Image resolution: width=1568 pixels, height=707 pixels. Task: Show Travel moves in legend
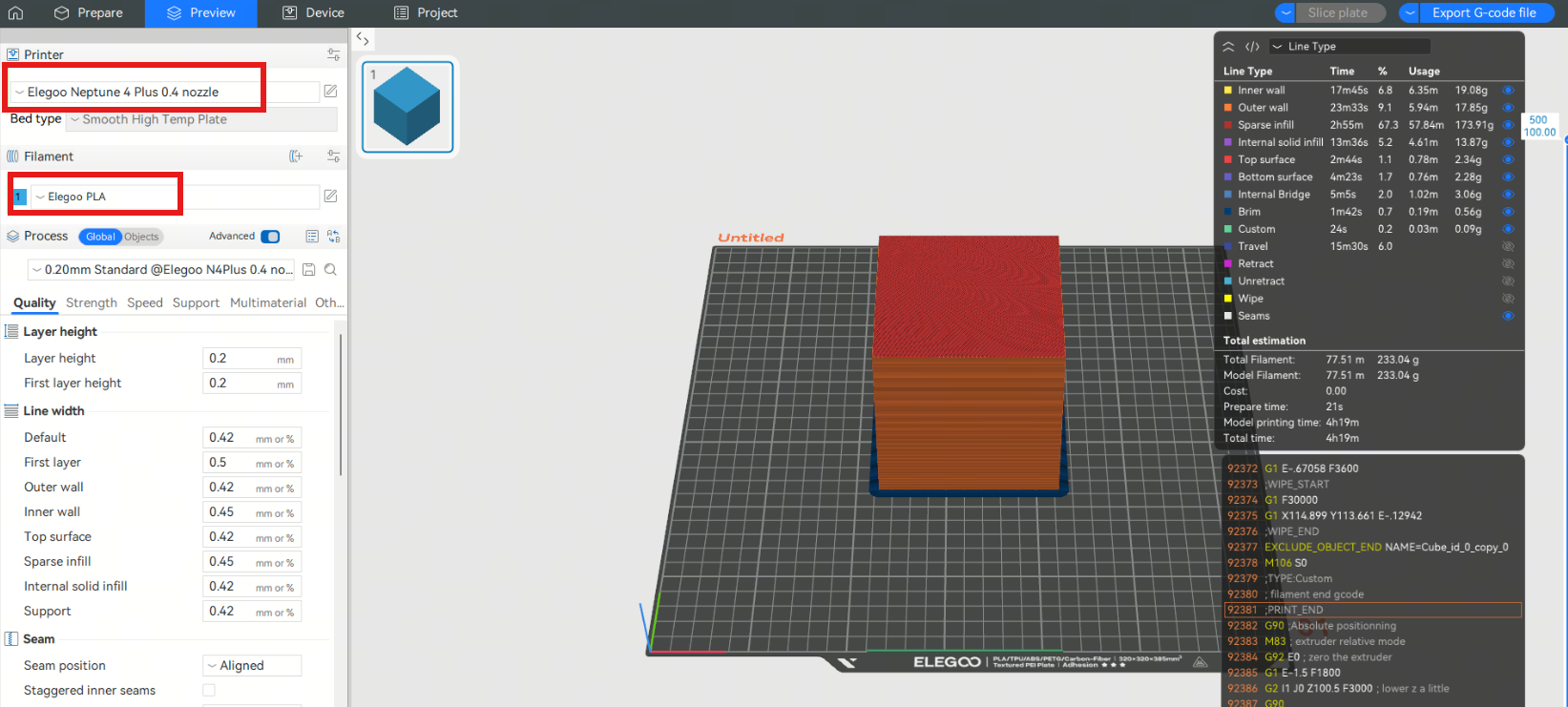tap(1508, 246)
